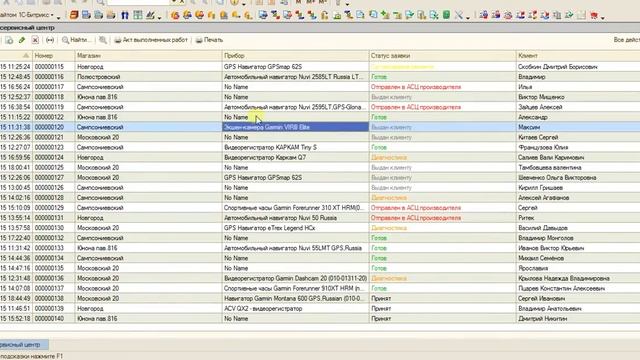640x360 pixels.
Task: Open dropdown arrow after pencil-ruler icon
Action: pos(159,17)
